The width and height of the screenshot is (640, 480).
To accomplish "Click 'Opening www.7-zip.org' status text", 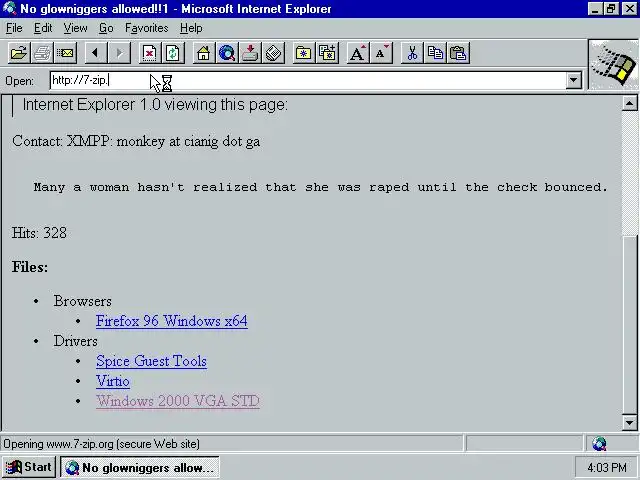I will point(102,444).
